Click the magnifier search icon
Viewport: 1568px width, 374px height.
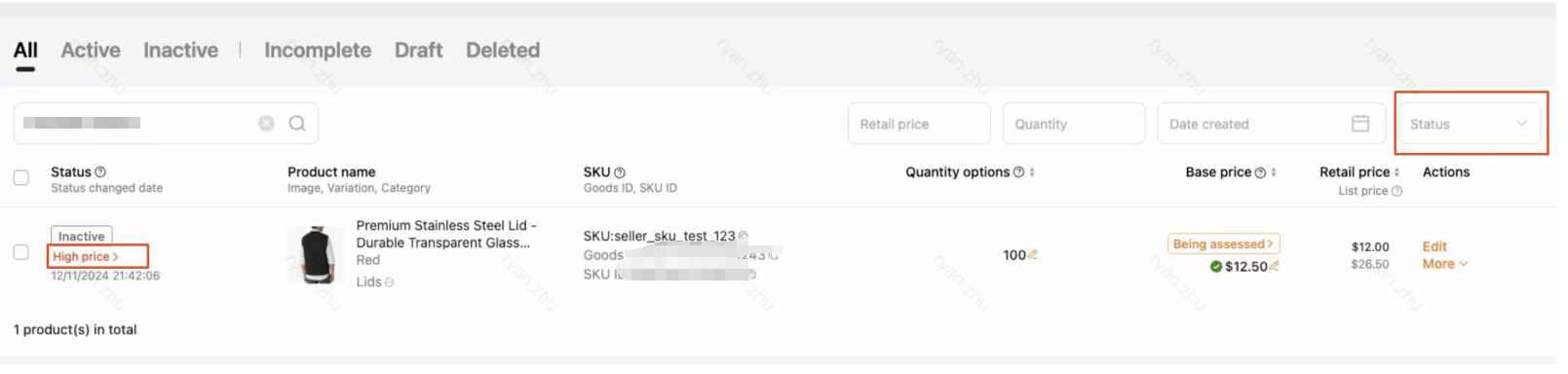[297, 124]
